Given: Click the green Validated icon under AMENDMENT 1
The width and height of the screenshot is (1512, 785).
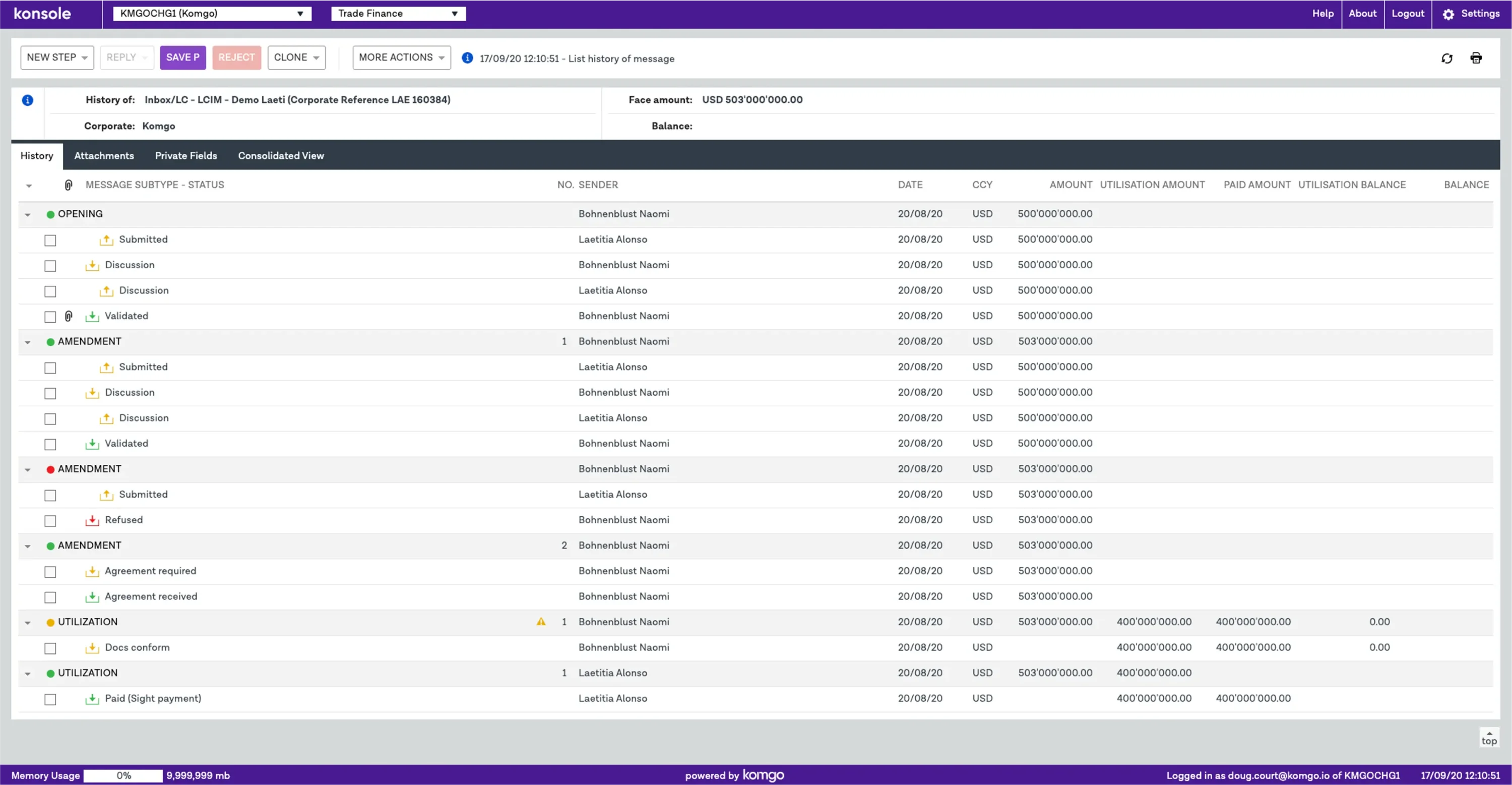Looking at the screenshot, I should click(x=92, y=444).
